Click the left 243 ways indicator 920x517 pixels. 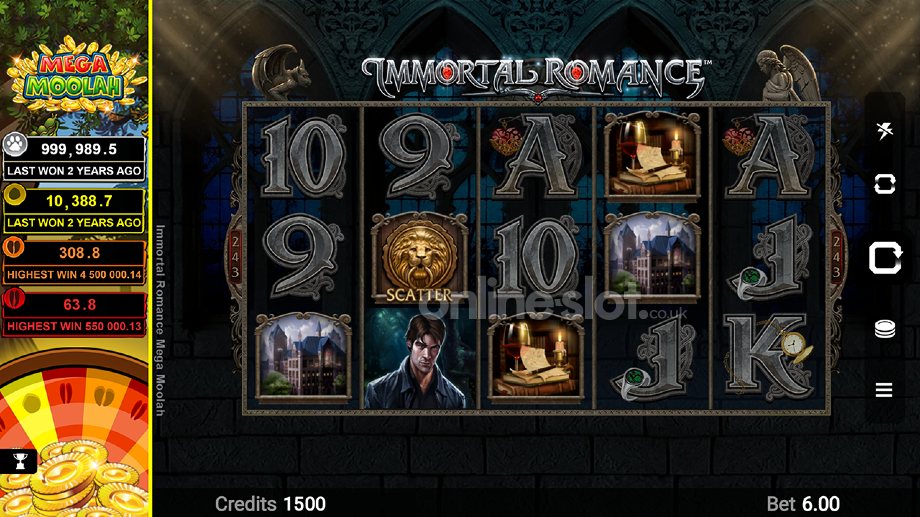pyautogui.click(x=235, y=256)
